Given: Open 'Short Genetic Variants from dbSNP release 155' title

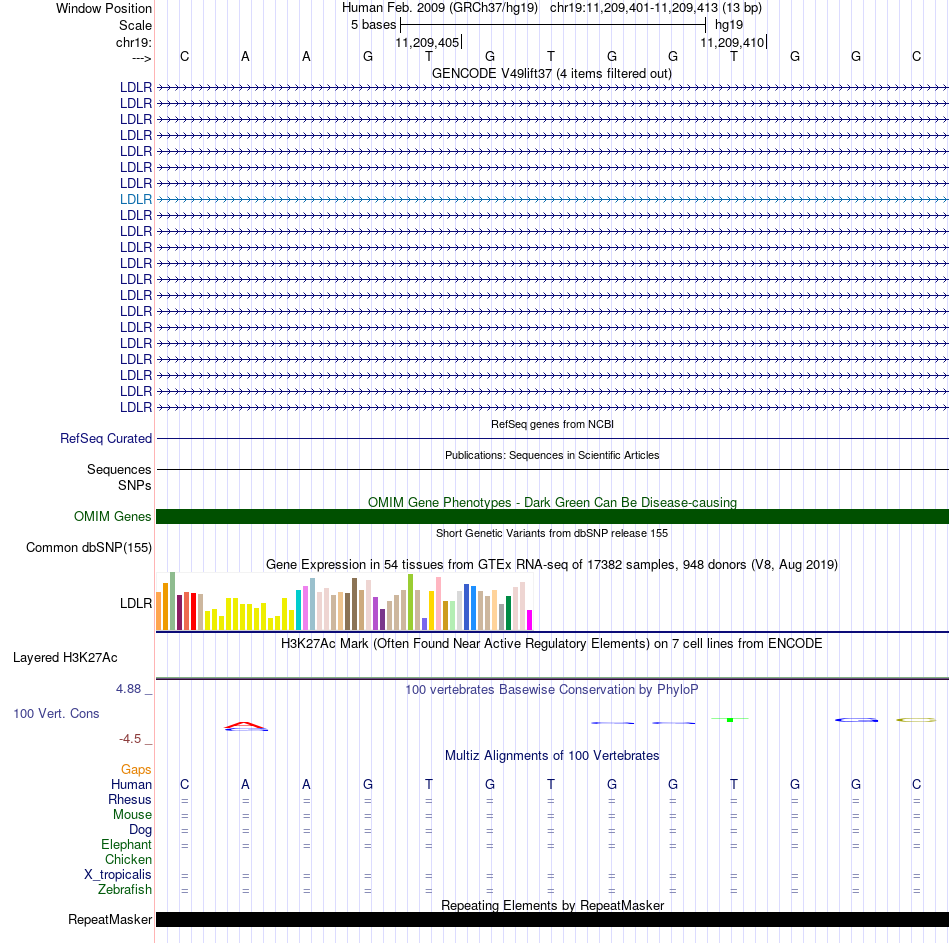Looking at the screenshot, I should pyautogui.click(x=552, y=533).
